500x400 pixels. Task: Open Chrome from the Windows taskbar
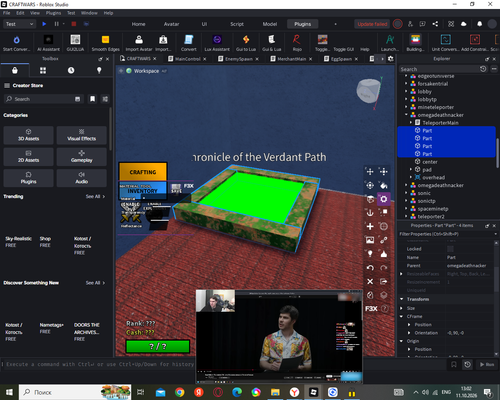click(x=180, y=392)
